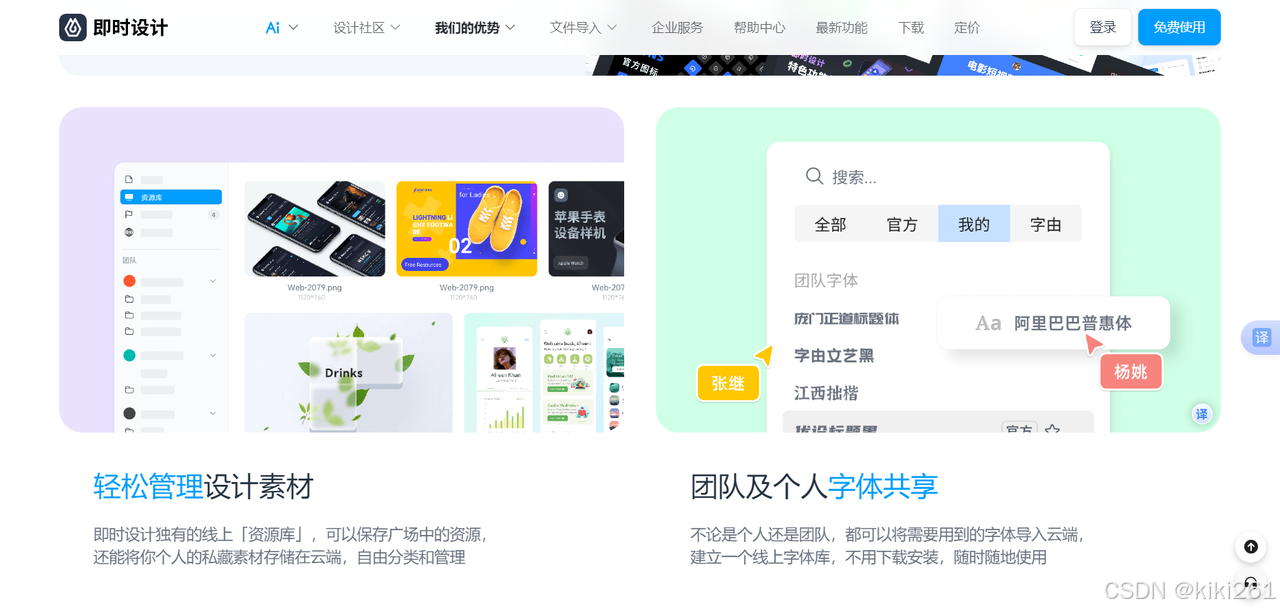Open the yellow sneakers thumbnail
The width and height of the screenshot is (1280, 612).
(467, 229)
